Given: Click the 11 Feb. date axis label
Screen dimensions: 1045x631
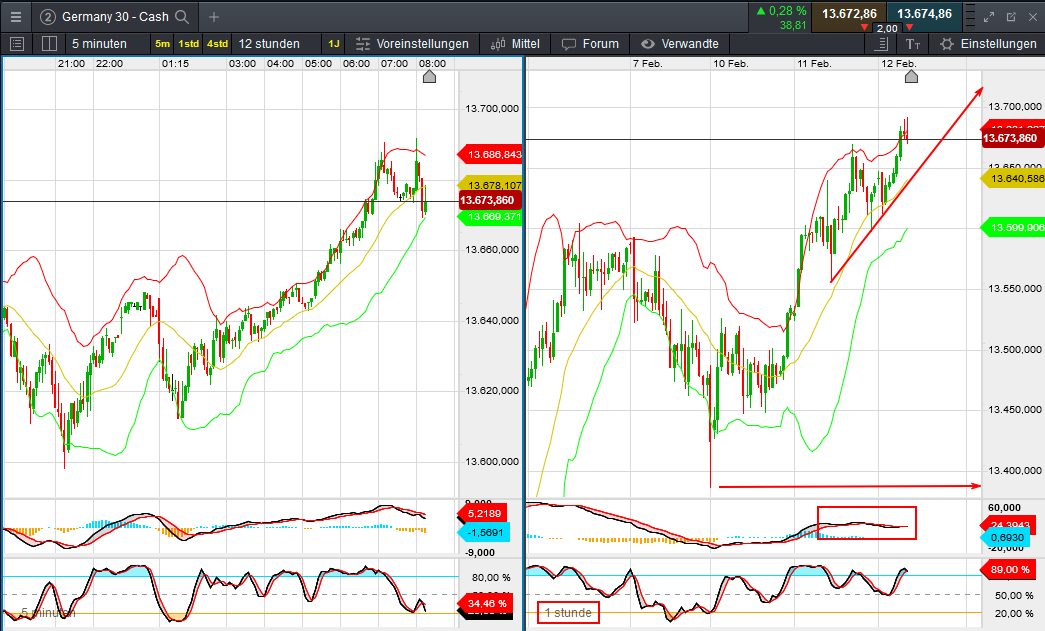Looking at the screenshot, I should pyautogui.click(x=814, y=63).
